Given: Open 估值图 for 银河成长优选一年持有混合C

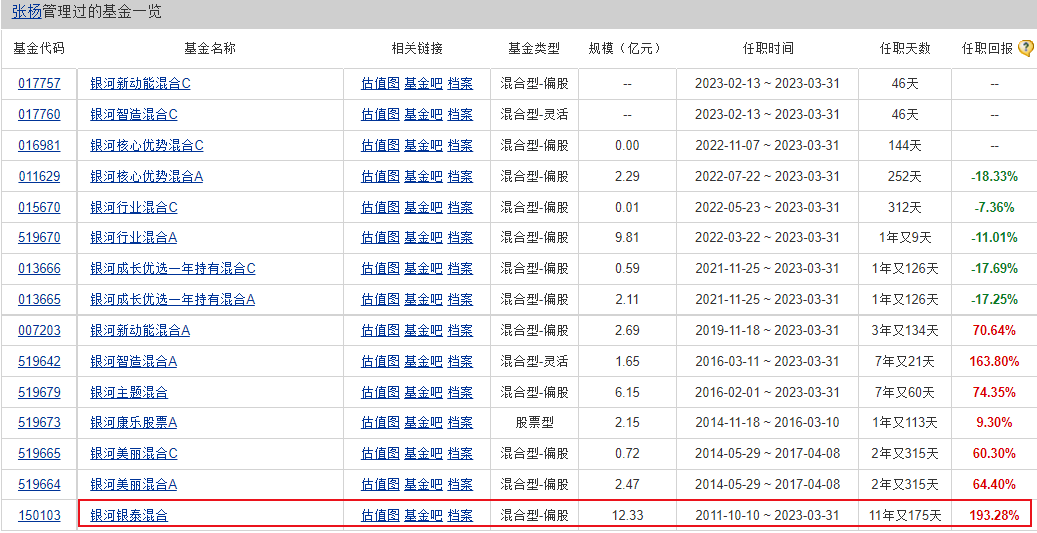Looking at the screenshot, I should click(380, 268).
